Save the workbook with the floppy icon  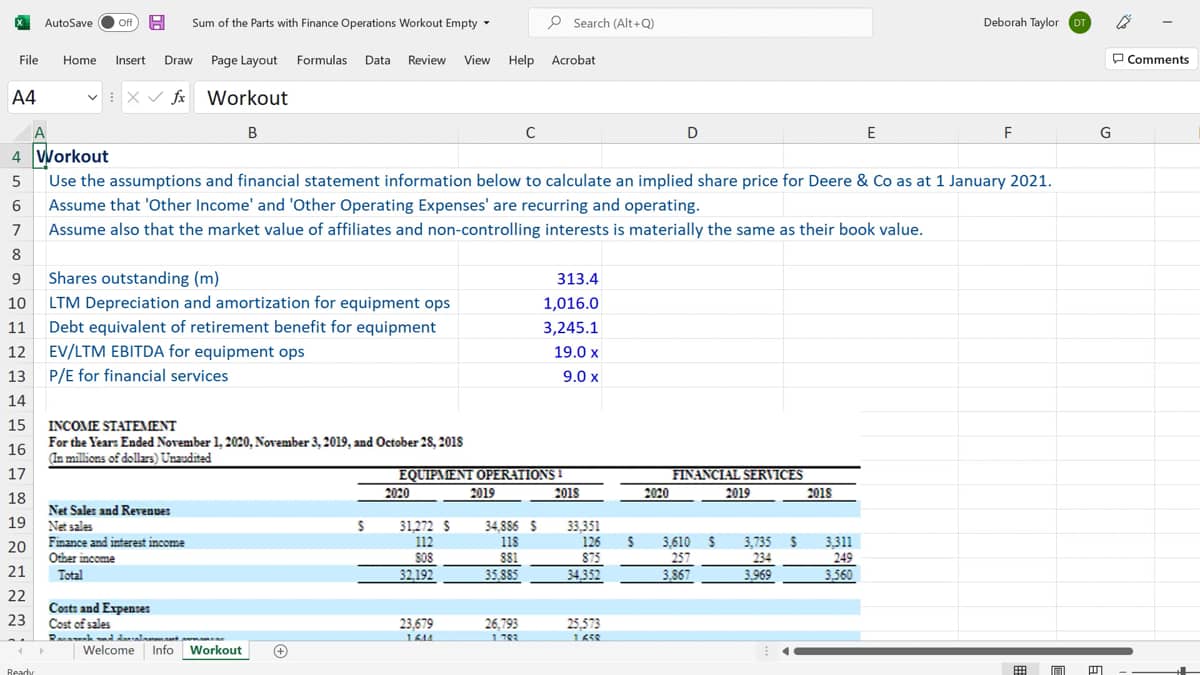coord(157,22)
